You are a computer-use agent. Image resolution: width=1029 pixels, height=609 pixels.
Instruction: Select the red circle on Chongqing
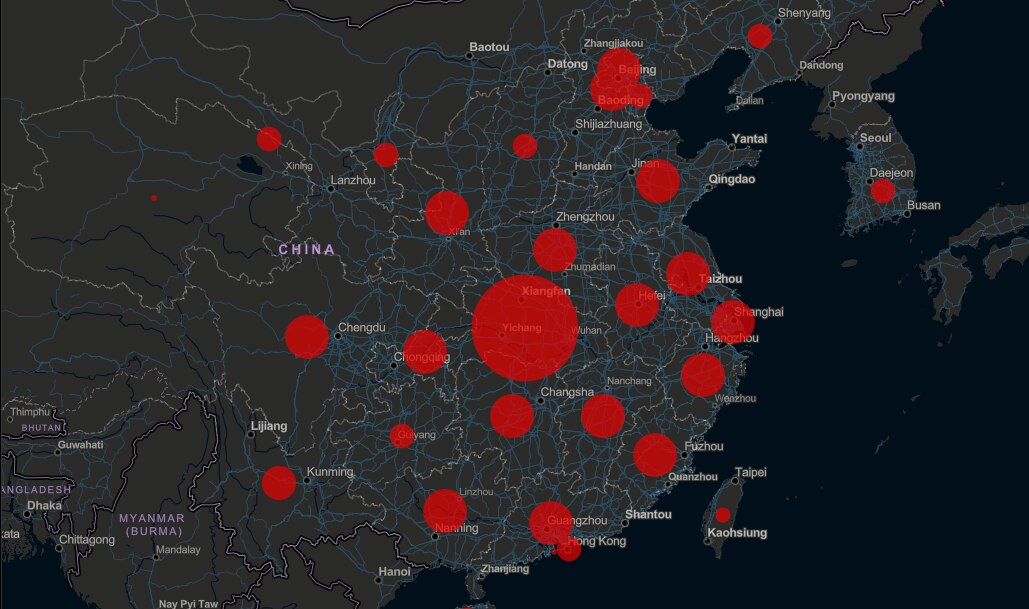pos(425,352)
